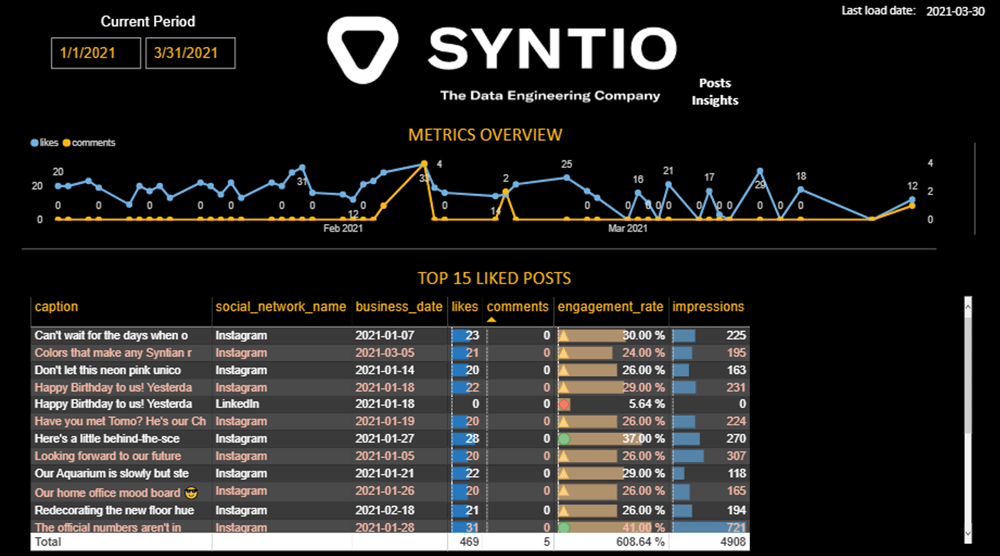Screen dimensions: 1000x556
Task: Click the table scrollbar up arrow
Action: [967, 307]
